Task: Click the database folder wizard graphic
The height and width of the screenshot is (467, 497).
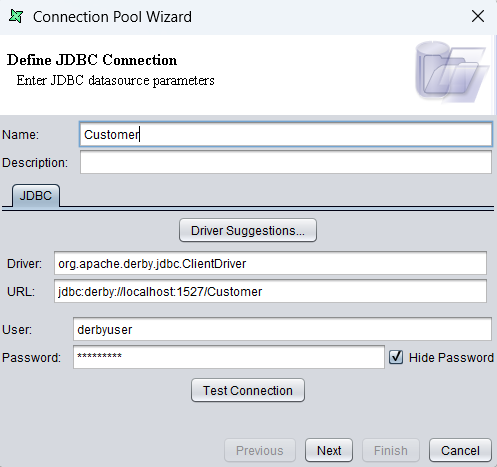Action: point(452,72)
